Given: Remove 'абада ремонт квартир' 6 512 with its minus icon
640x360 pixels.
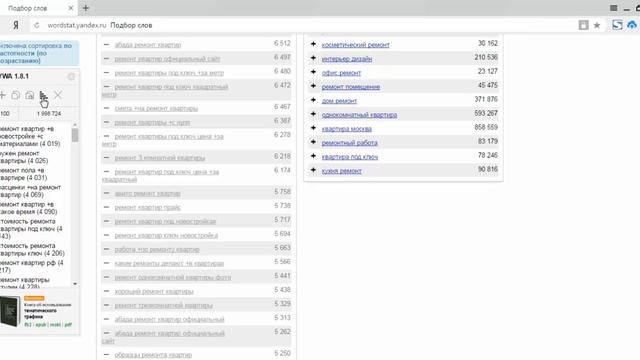Looking at the screenshot, I should click(x=107, y=44).
